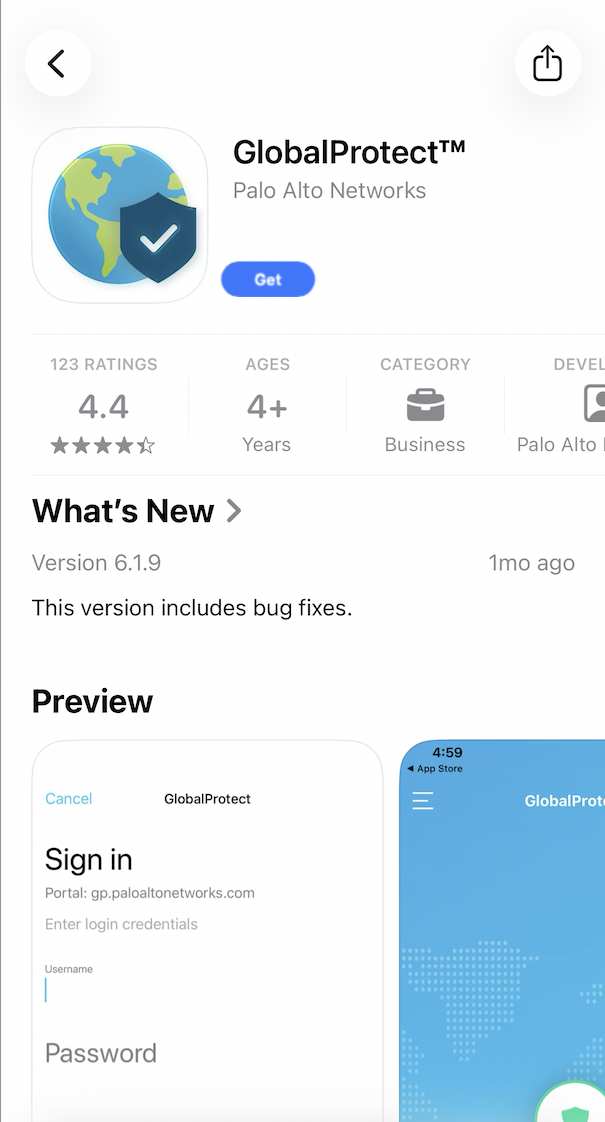The image size is (605, 1122).
Task: Go back with the chevron button
Action: pos(57,63)
